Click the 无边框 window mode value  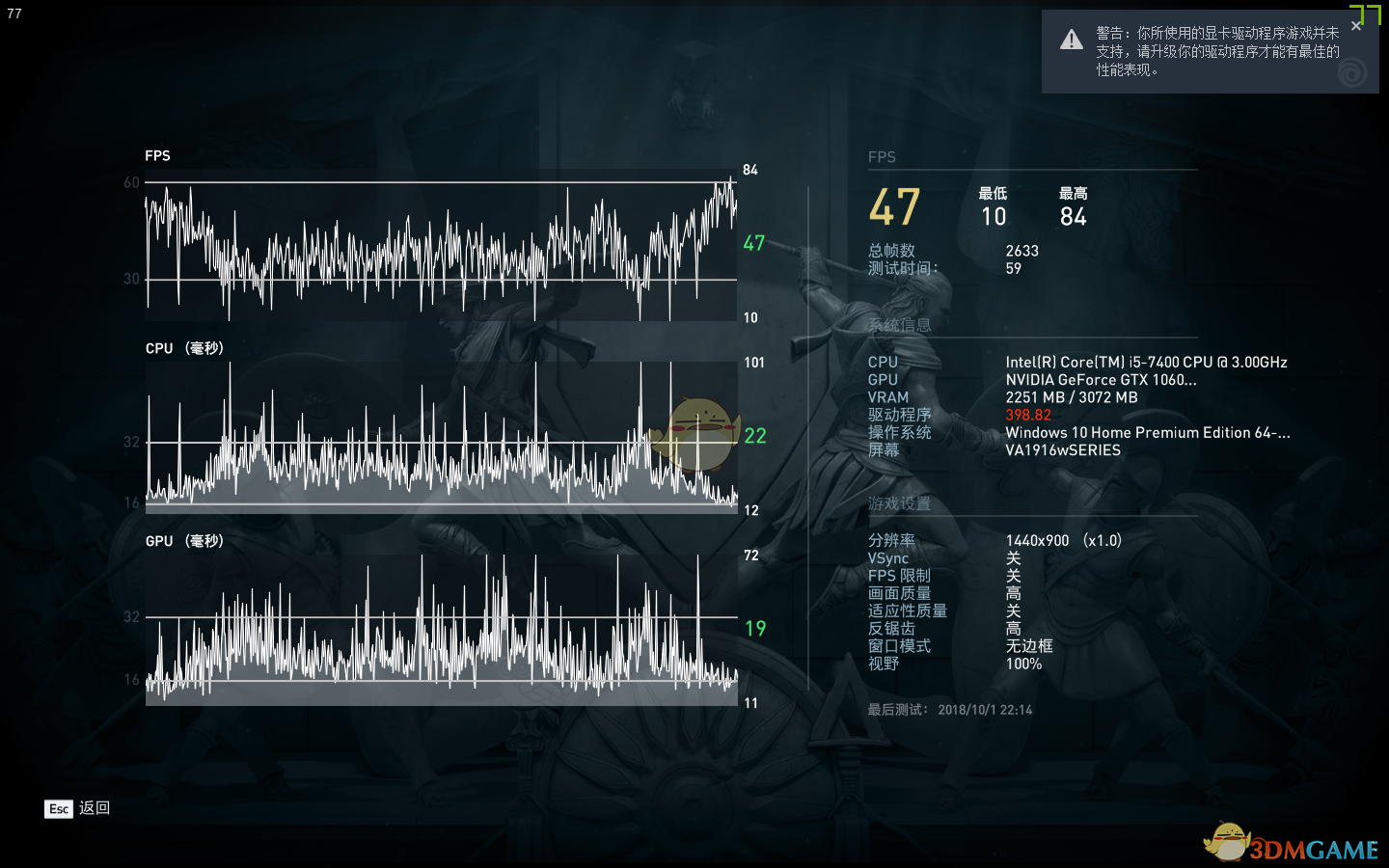pos(1029,646)
